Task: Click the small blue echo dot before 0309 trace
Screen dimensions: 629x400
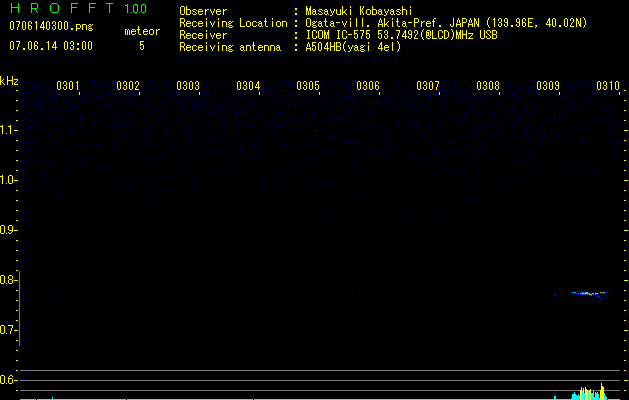Action: [x=555, y=295]
